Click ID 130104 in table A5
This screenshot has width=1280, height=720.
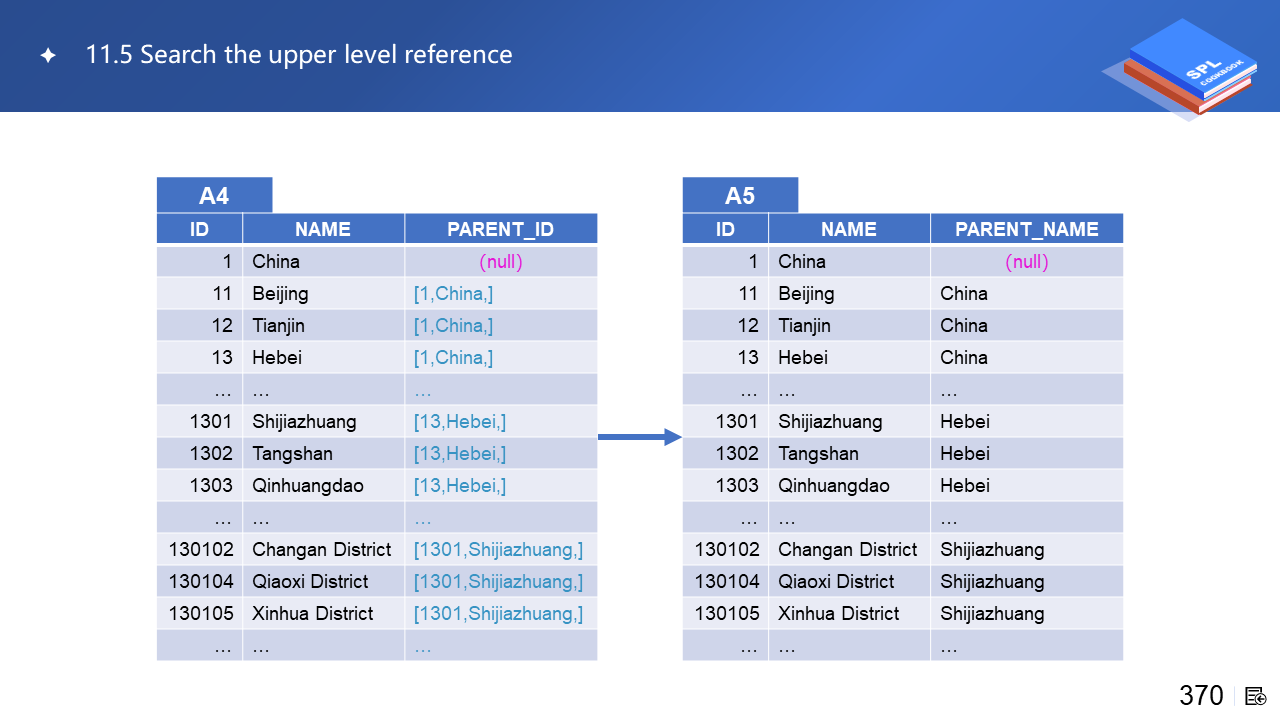pyautogui.click(x=727, y=582)
